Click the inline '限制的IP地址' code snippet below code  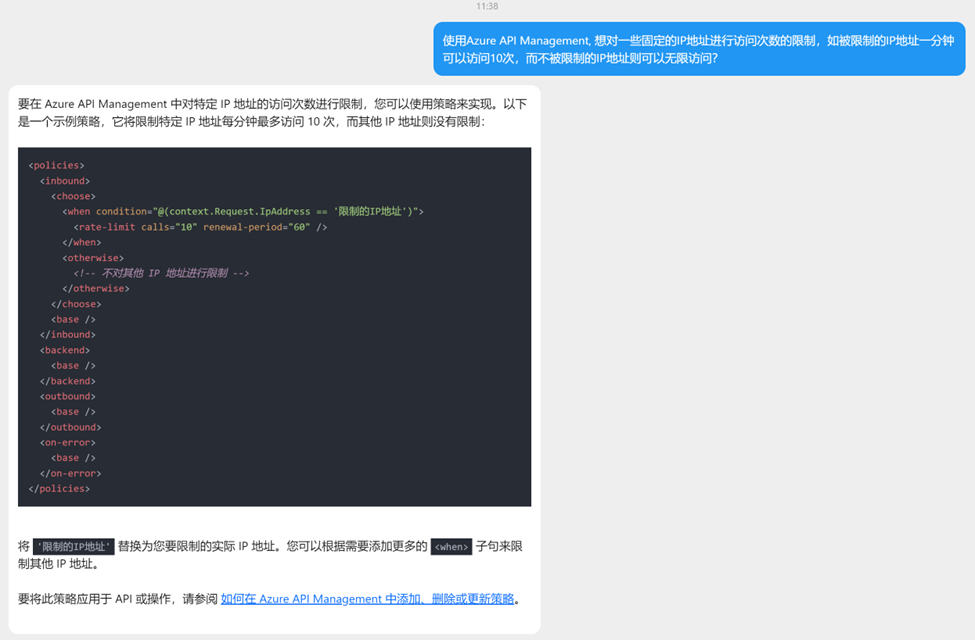pyautogui.click(x=74, y=547)
